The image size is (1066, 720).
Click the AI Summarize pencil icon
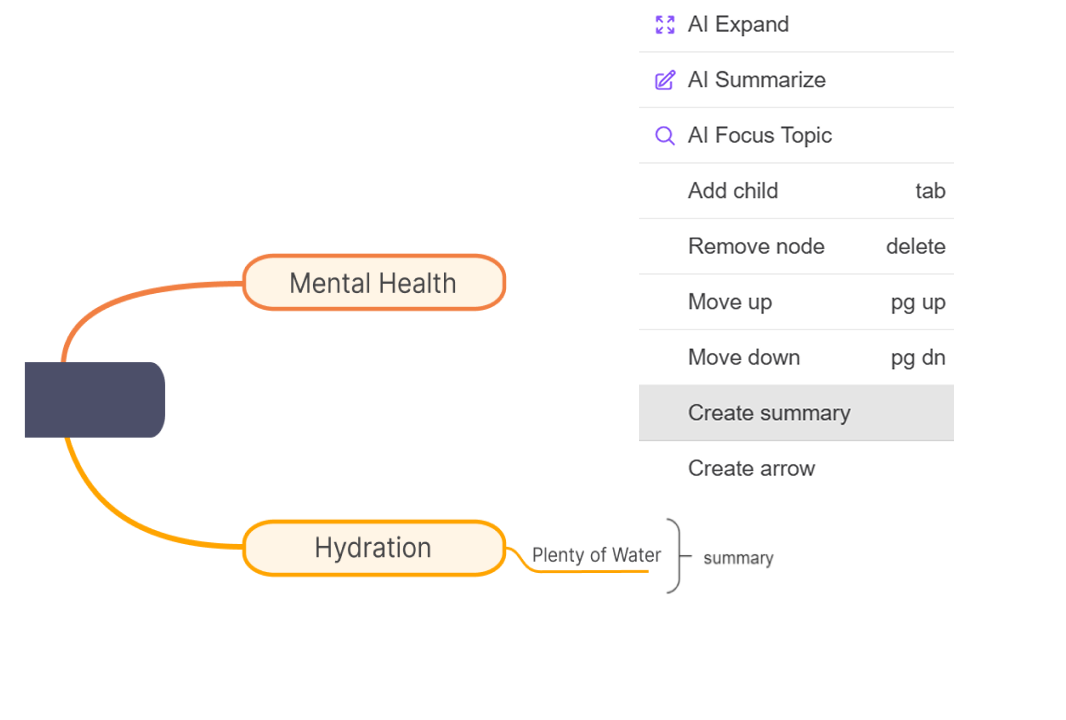665,80
